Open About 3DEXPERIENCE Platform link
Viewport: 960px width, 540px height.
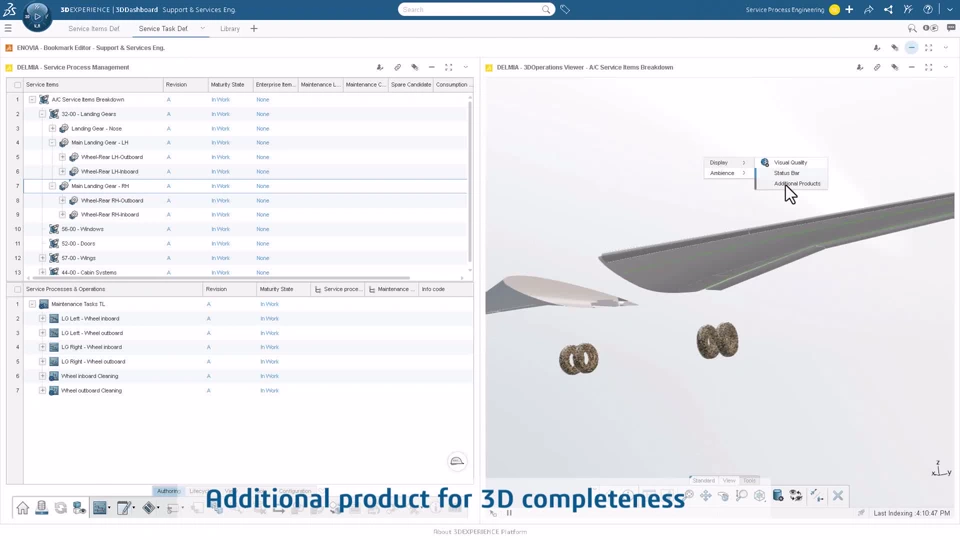(480, 532)
